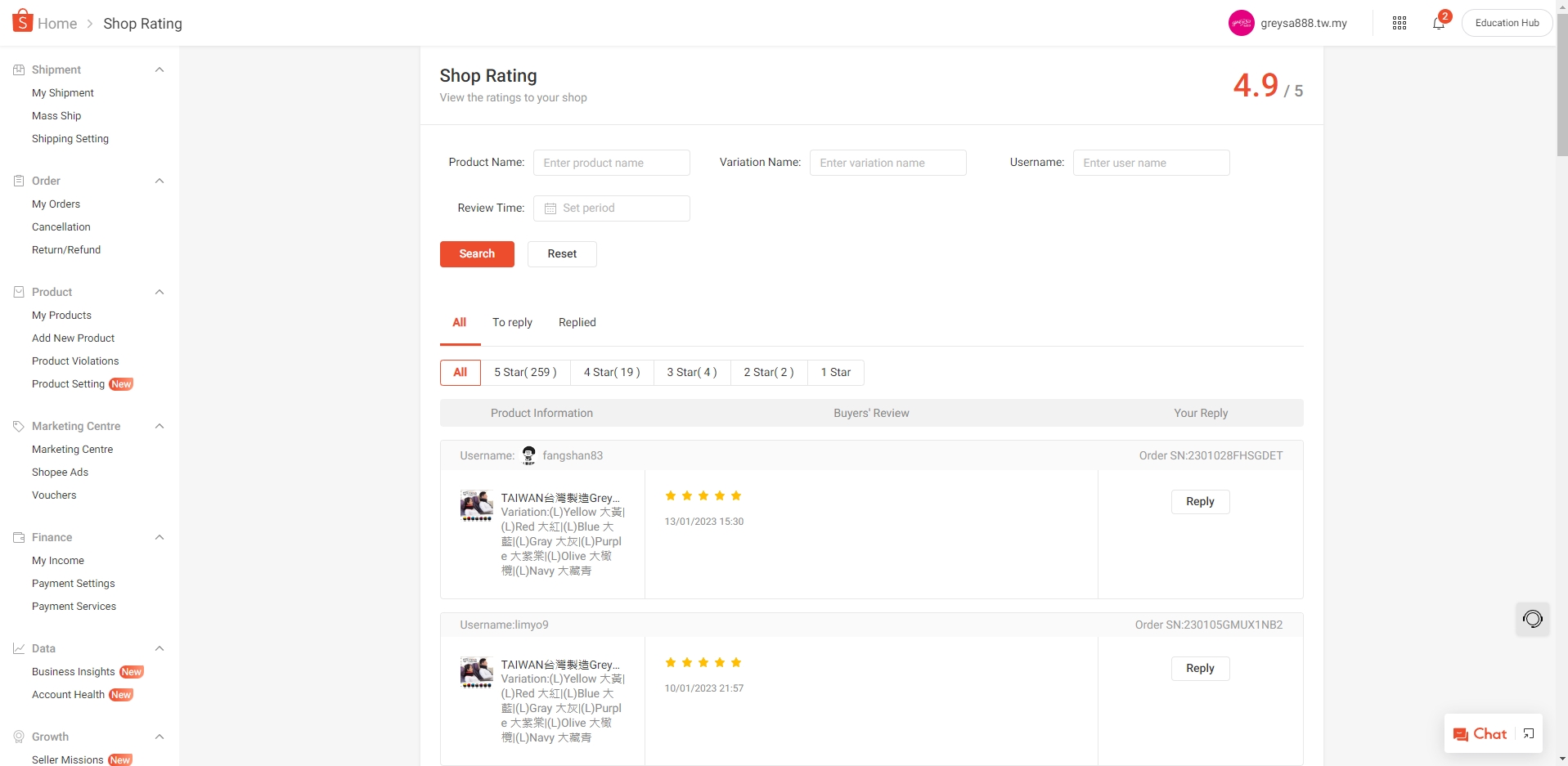Click the calendar icon in Review Time
The height and width of the screenshot is (766, 1568).
(x=550, y=208)
